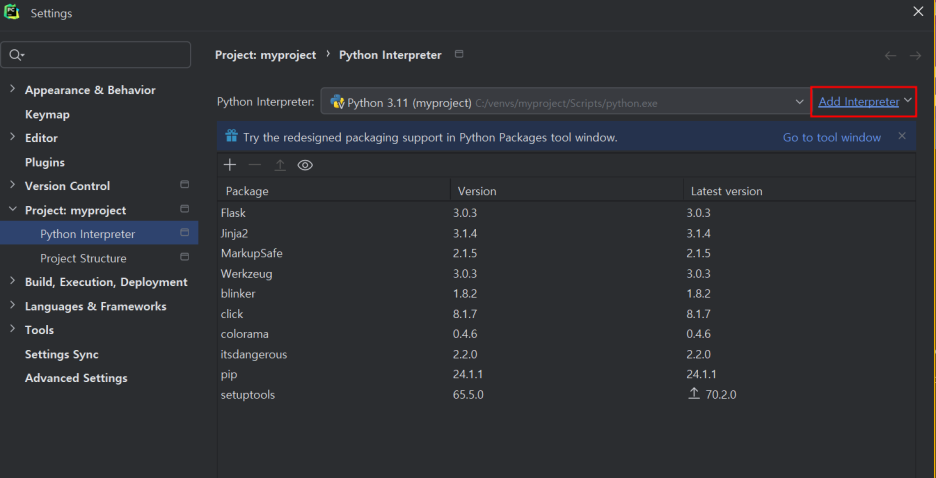
Task: Click itsdangerous version 2.2.0 in Version column
Action: coord(465,354)
